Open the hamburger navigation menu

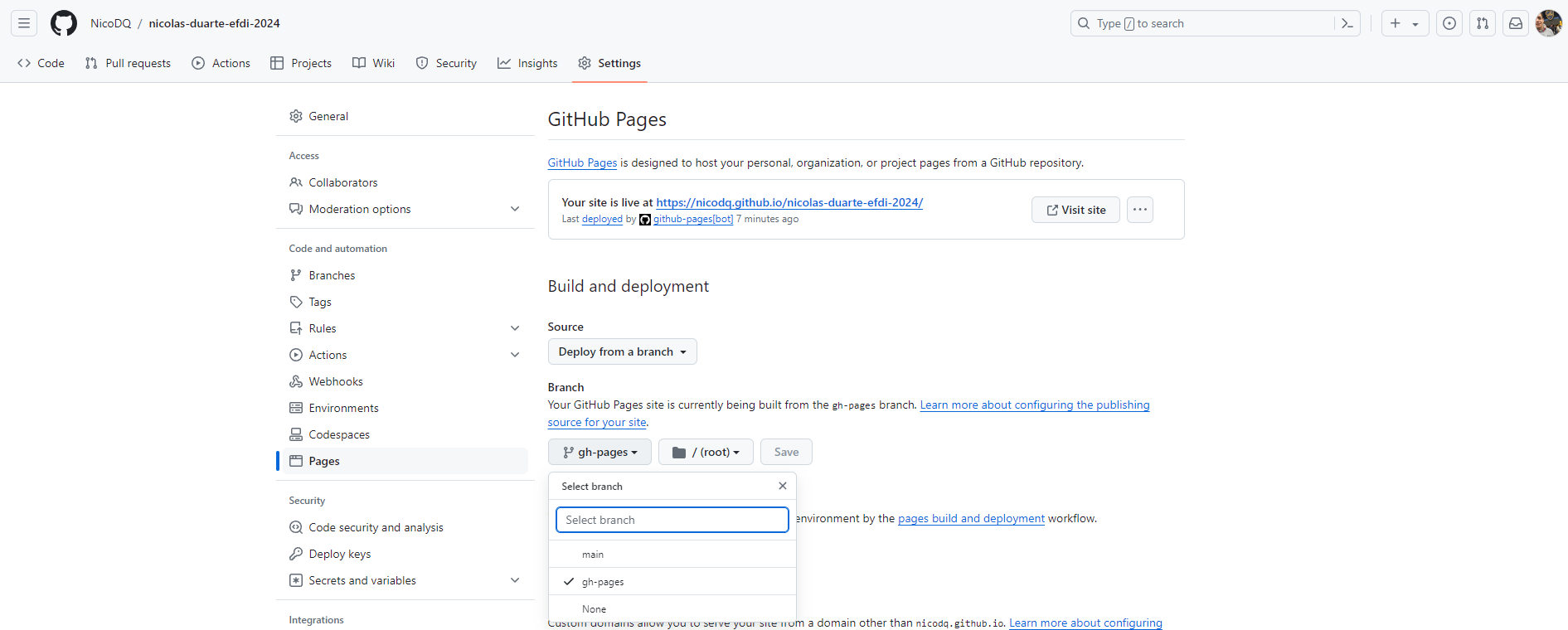coord(24,23)
